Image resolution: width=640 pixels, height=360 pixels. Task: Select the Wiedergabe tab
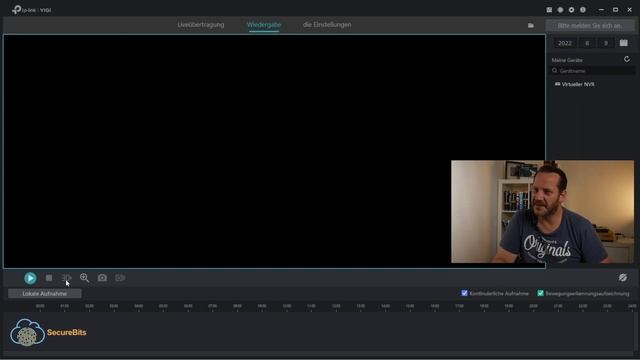coord(264,25)
